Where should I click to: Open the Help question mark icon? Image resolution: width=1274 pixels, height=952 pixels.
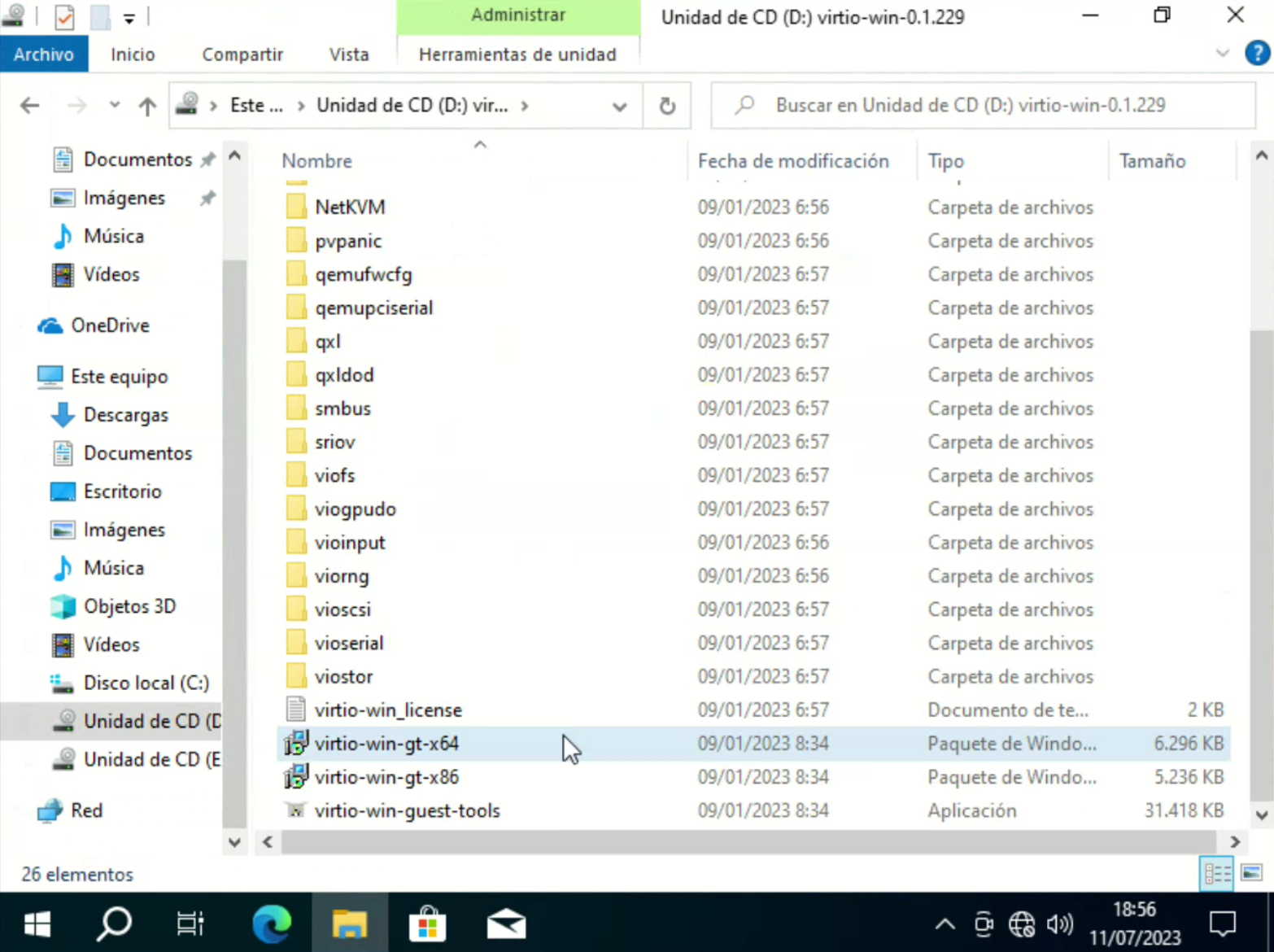[1257, 54]
